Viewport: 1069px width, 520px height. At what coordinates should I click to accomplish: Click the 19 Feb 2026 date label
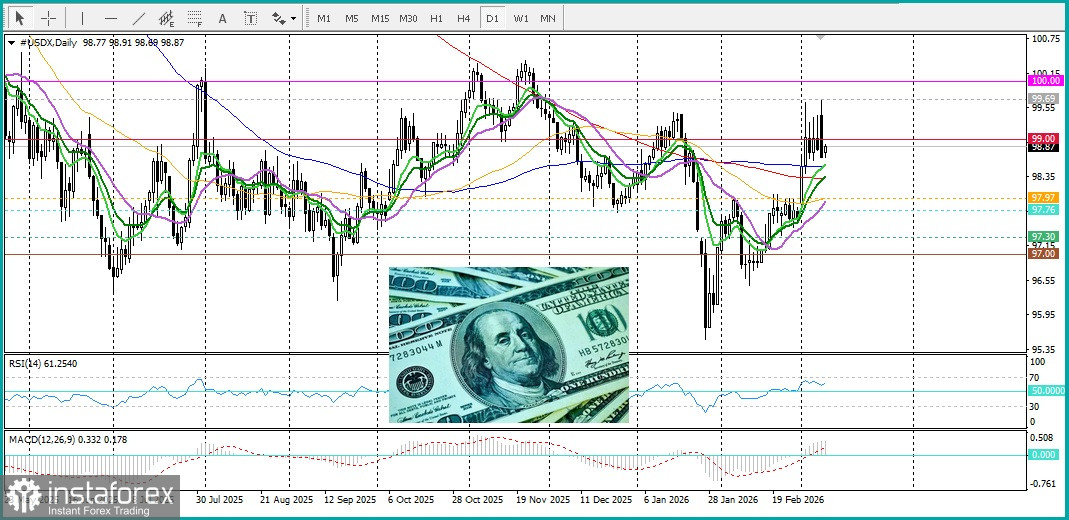click(798, 500)
